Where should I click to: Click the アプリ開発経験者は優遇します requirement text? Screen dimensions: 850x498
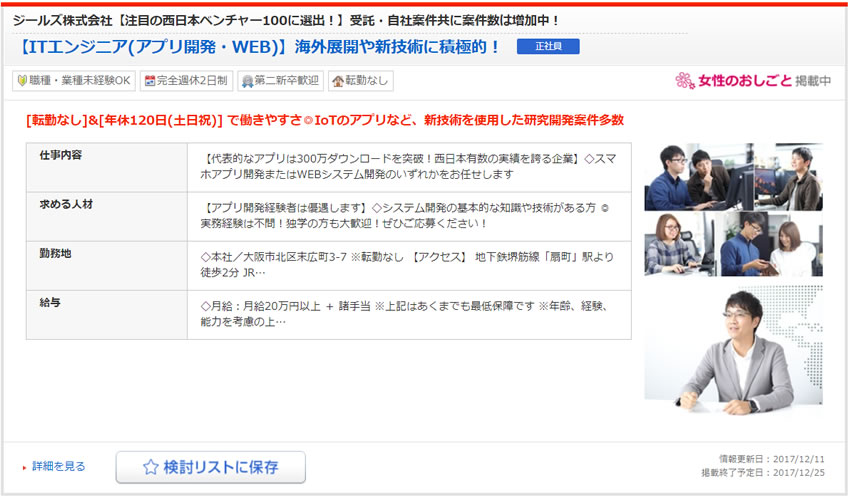tap(404, 216)
